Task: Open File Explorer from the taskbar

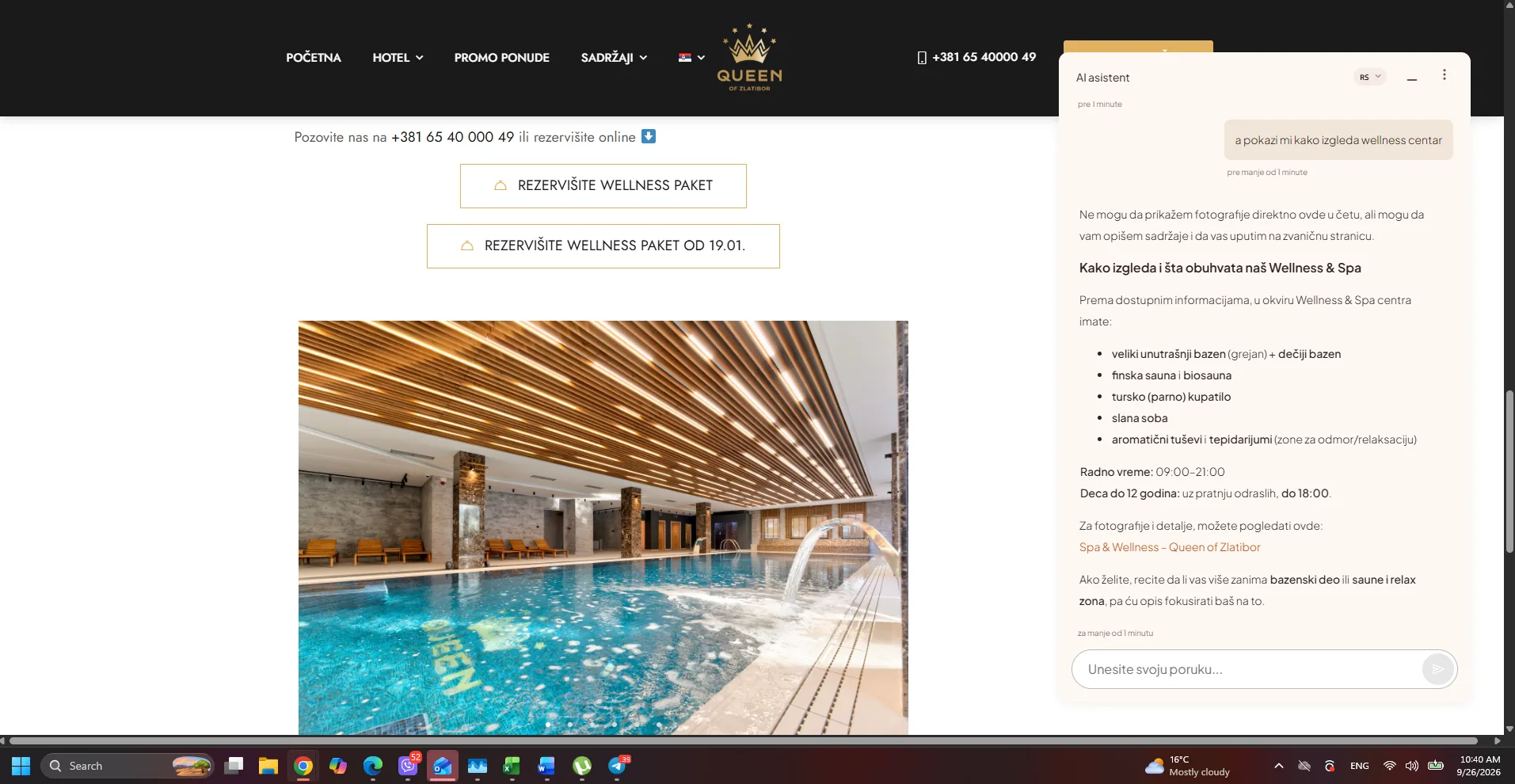Action: pyautogui.click(x=268, y=766)
